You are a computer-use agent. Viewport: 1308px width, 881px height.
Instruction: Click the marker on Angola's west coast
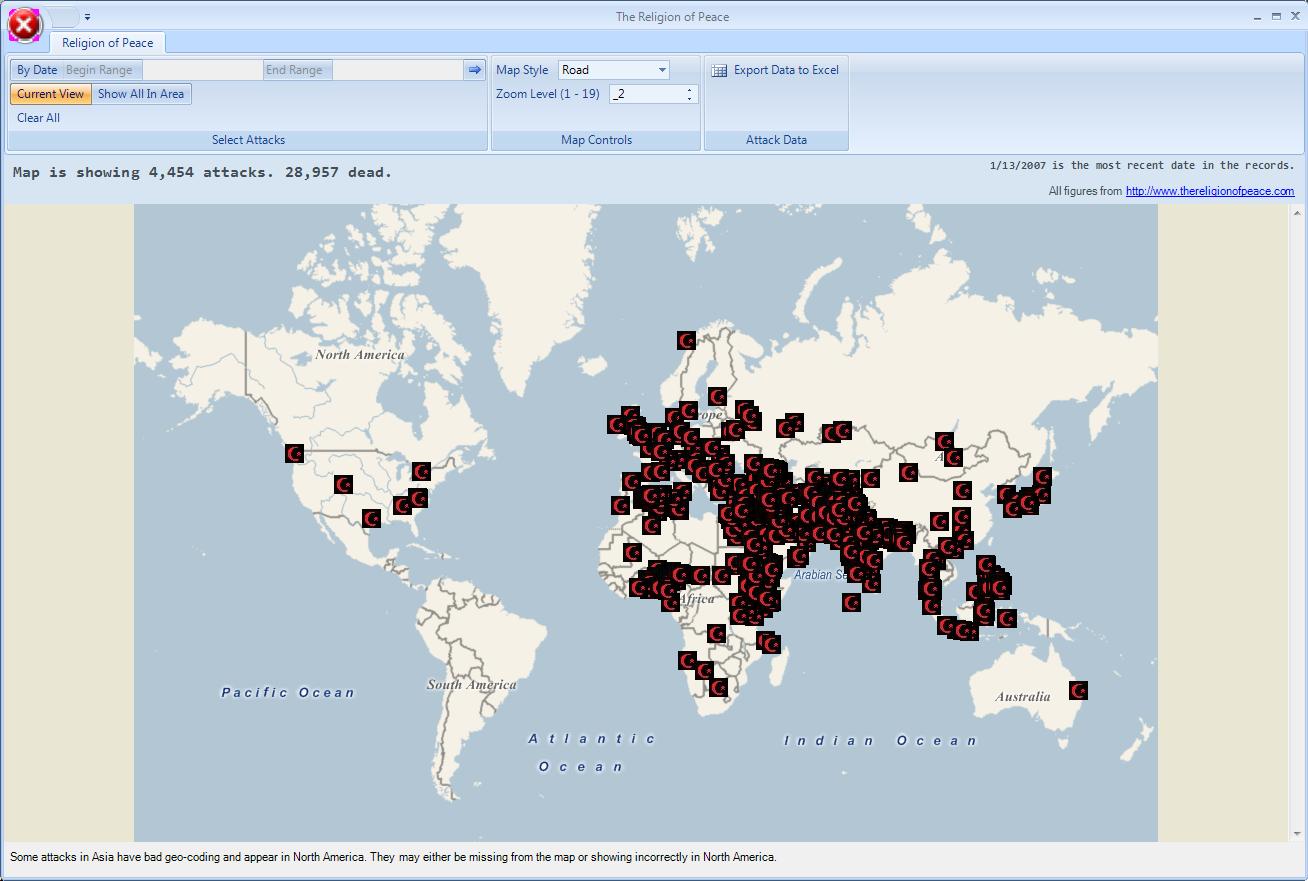(687, 660)
